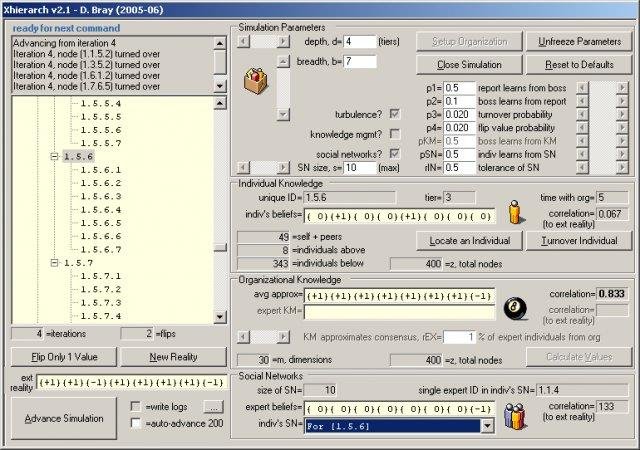640x450 pixels.
Task: Click log entry 'Advancing from iteration 4'
Action: 64,43
